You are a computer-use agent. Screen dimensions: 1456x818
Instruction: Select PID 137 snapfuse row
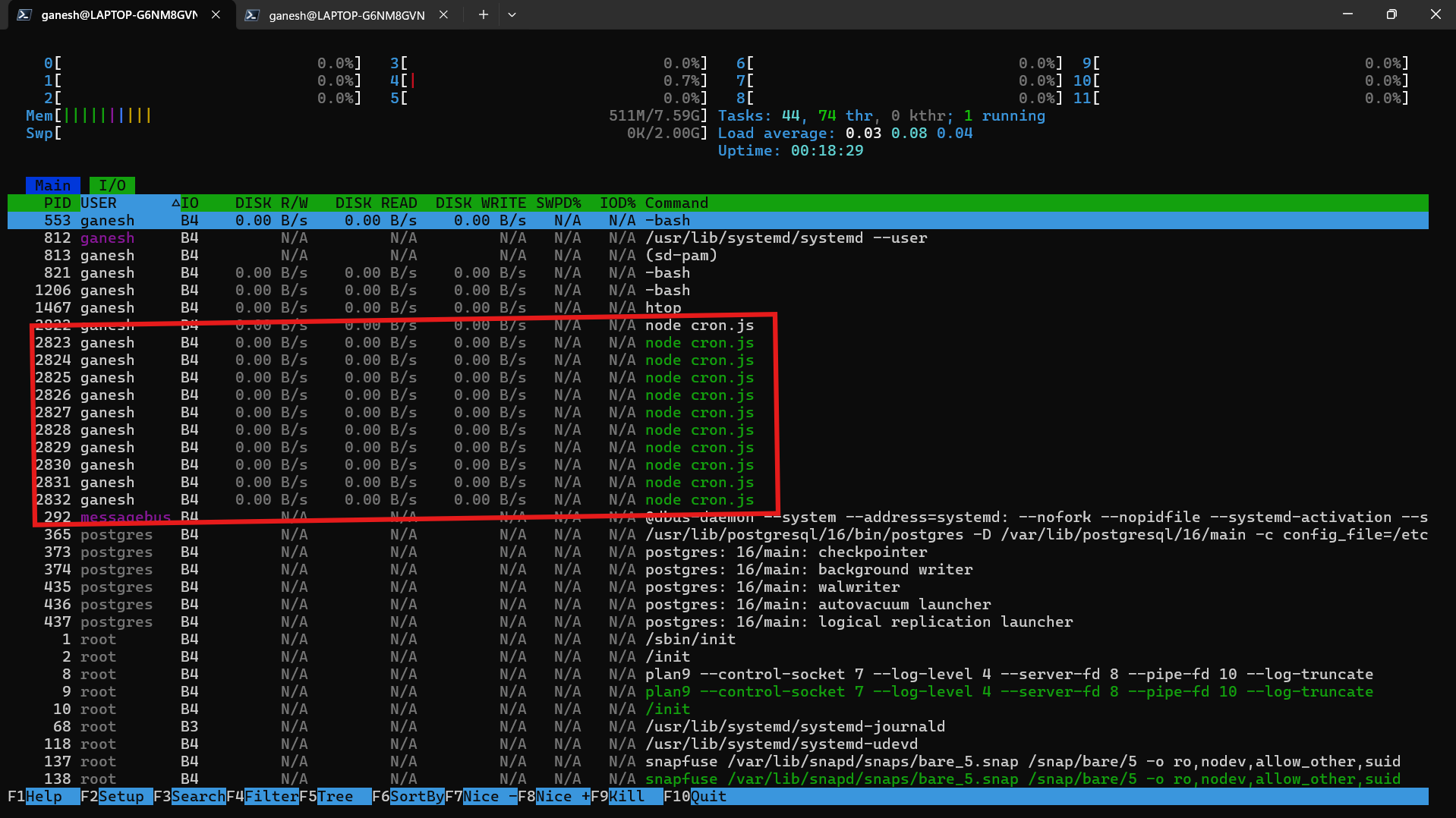(718, 761)
